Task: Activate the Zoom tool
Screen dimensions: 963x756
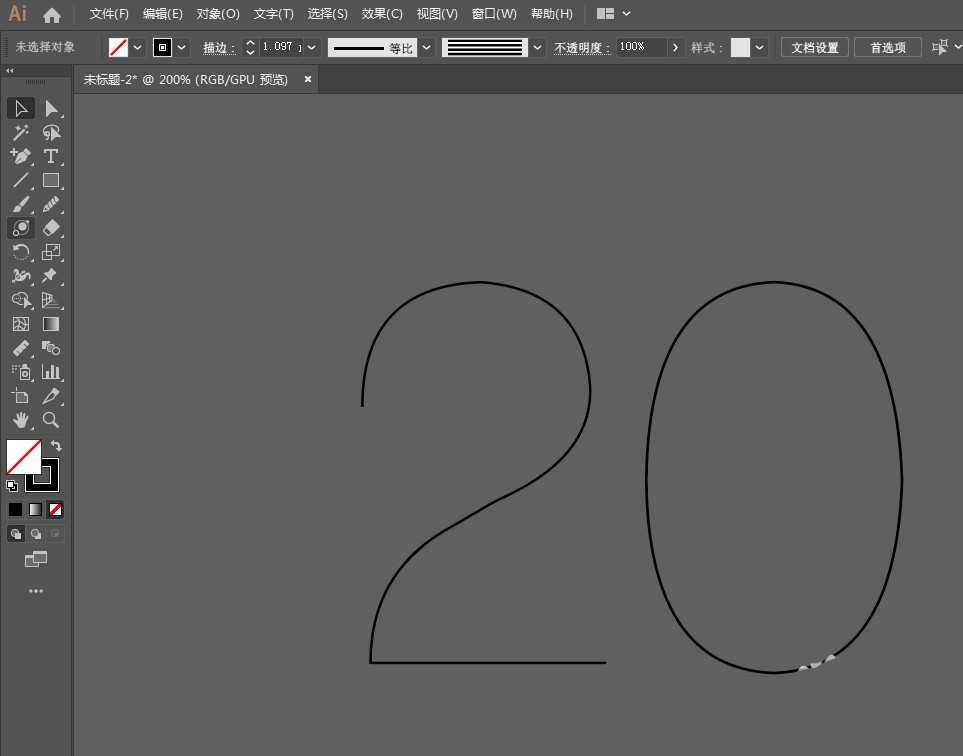Action: (x=51, y=420)
